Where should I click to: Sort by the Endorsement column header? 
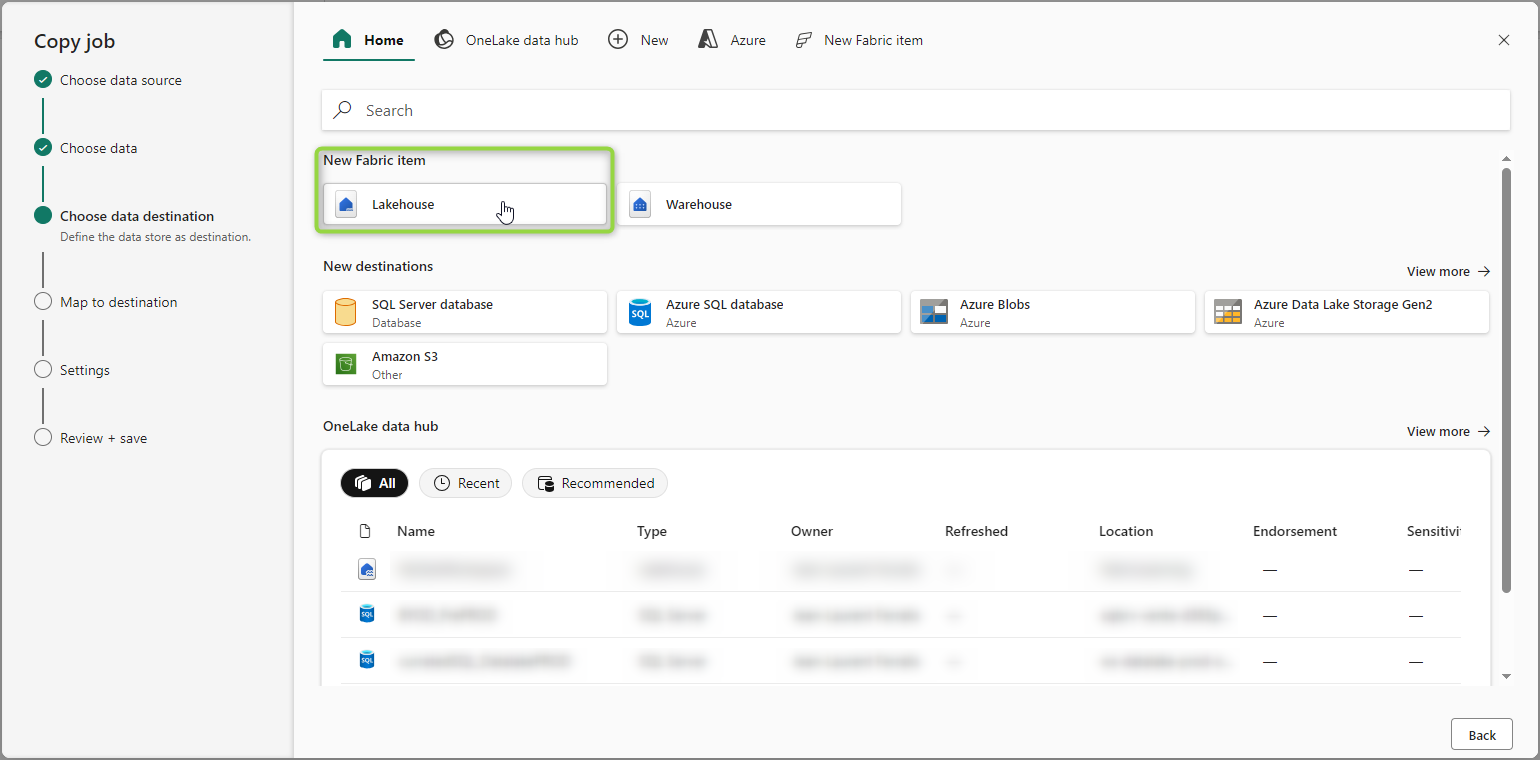tap(1295, 531)
